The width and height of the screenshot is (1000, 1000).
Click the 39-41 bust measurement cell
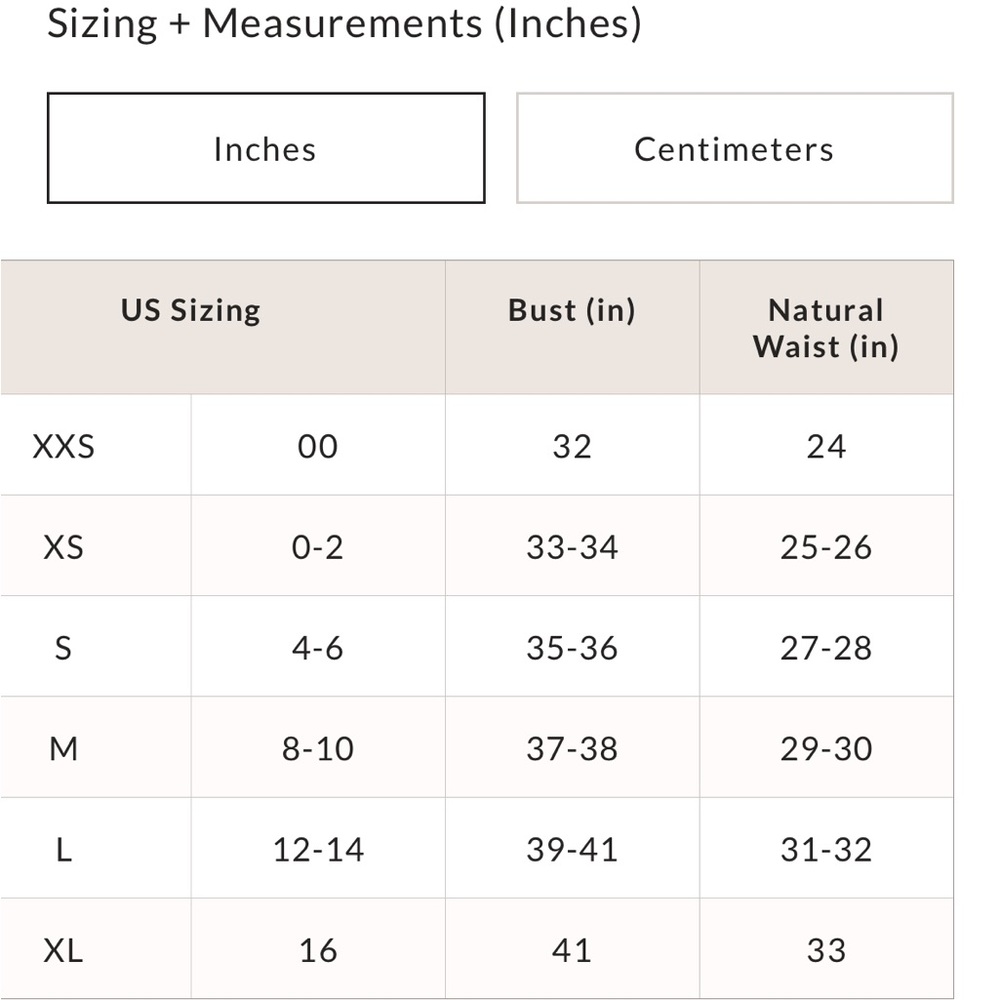(x=572, y=849)
